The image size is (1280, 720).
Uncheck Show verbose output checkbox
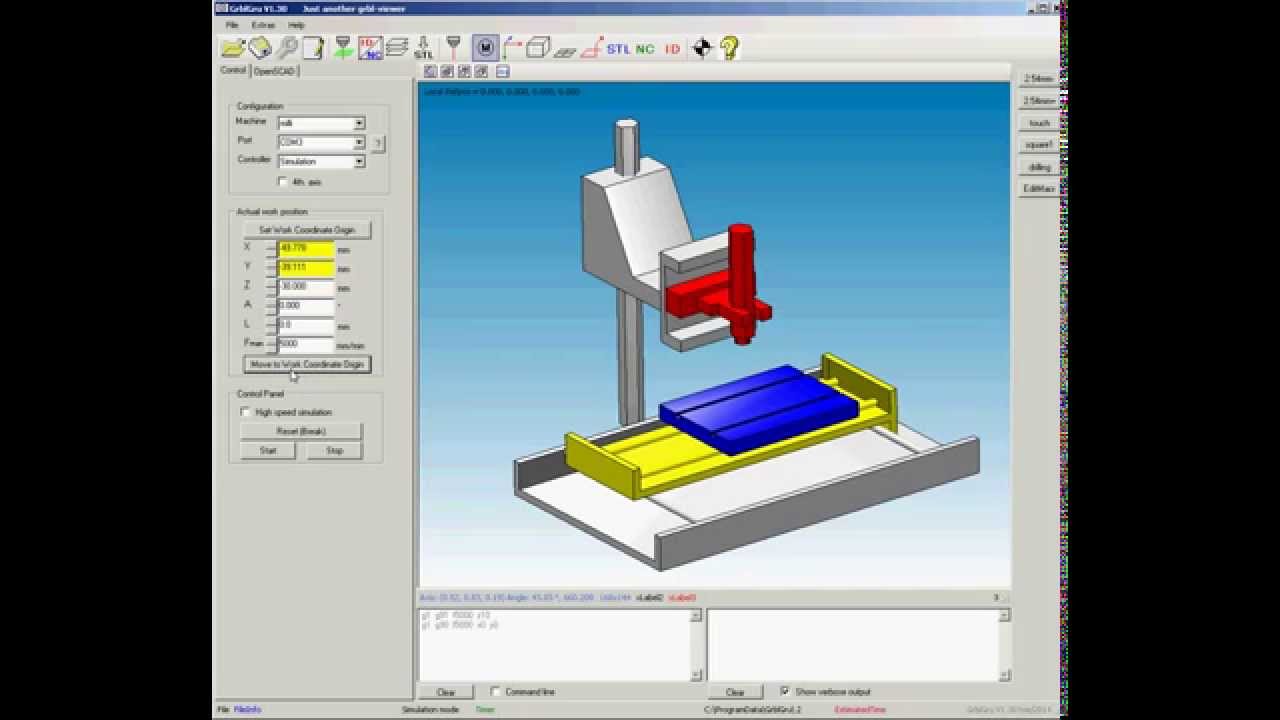(785, 691)
